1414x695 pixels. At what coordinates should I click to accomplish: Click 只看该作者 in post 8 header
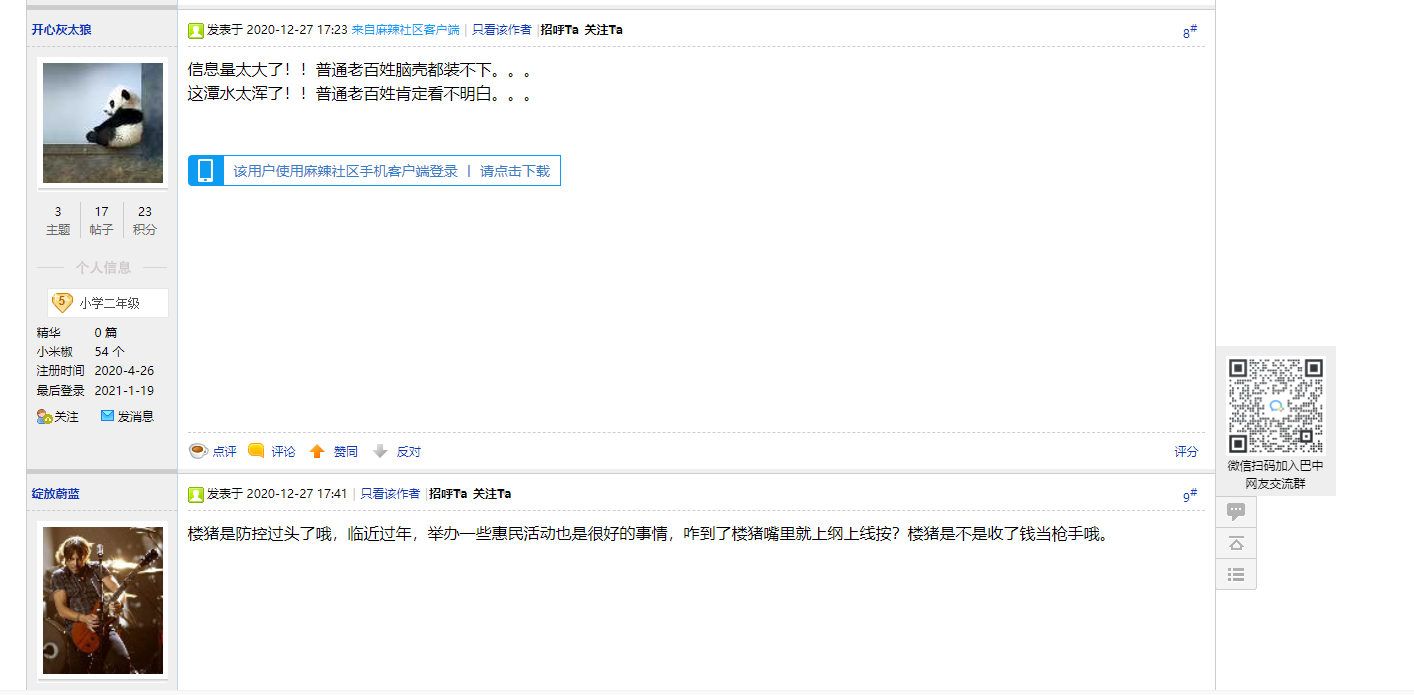(x=502, y=30)
